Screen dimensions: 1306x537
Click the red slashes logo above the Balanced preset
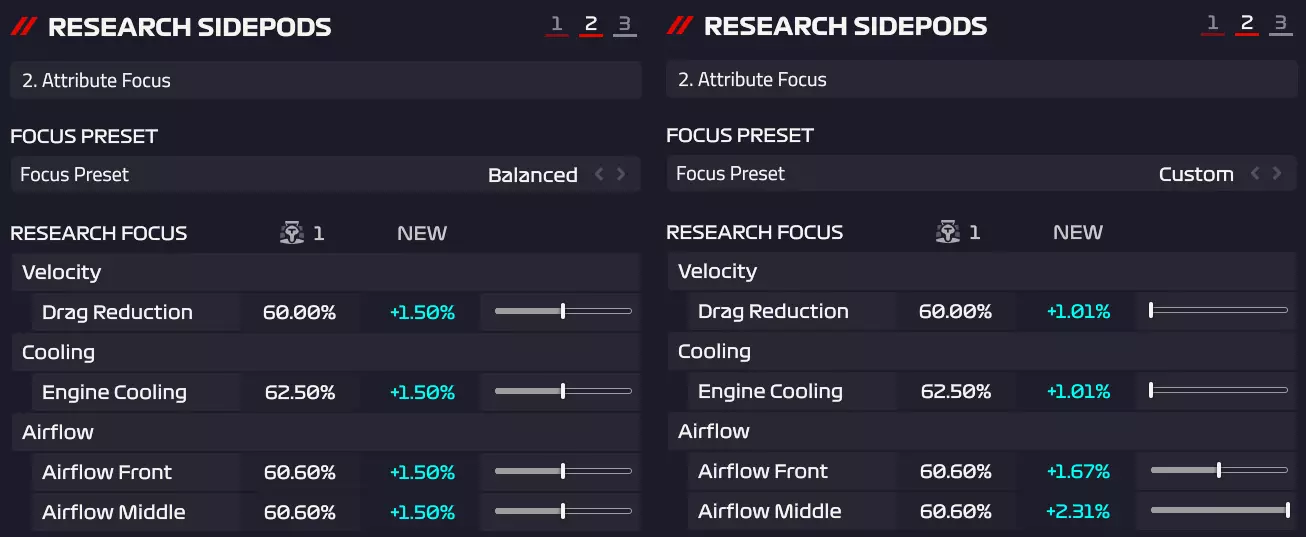pyautogui.click(x=24, y=27)
